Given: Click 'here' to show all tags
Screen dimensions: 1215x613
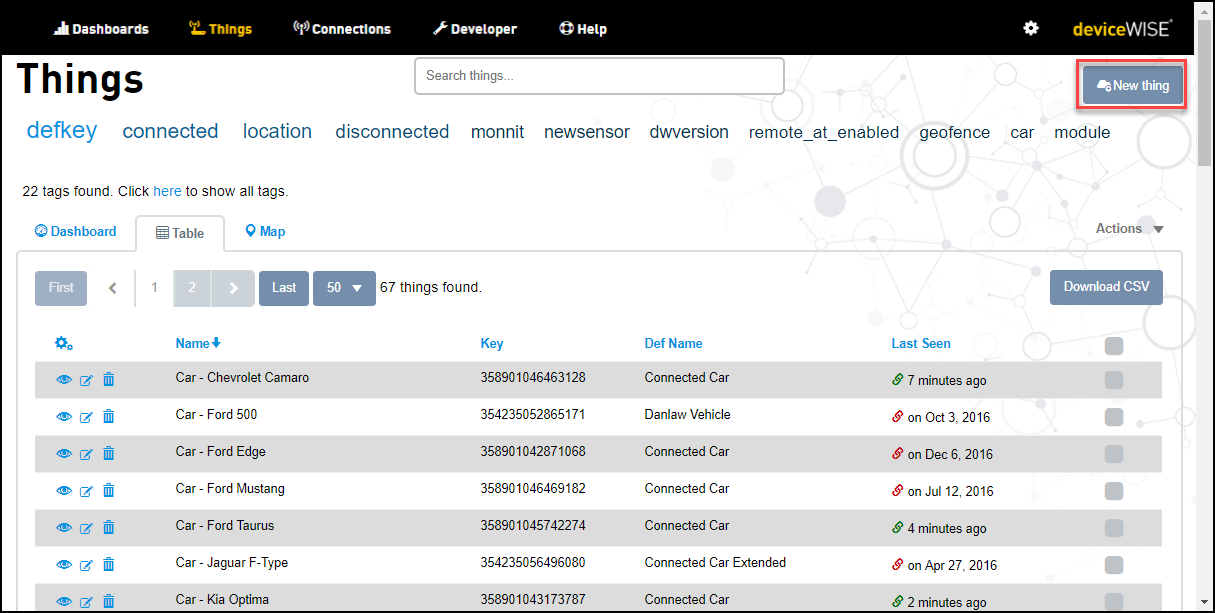Looking at the screenshot, I should tap(167, 191).
